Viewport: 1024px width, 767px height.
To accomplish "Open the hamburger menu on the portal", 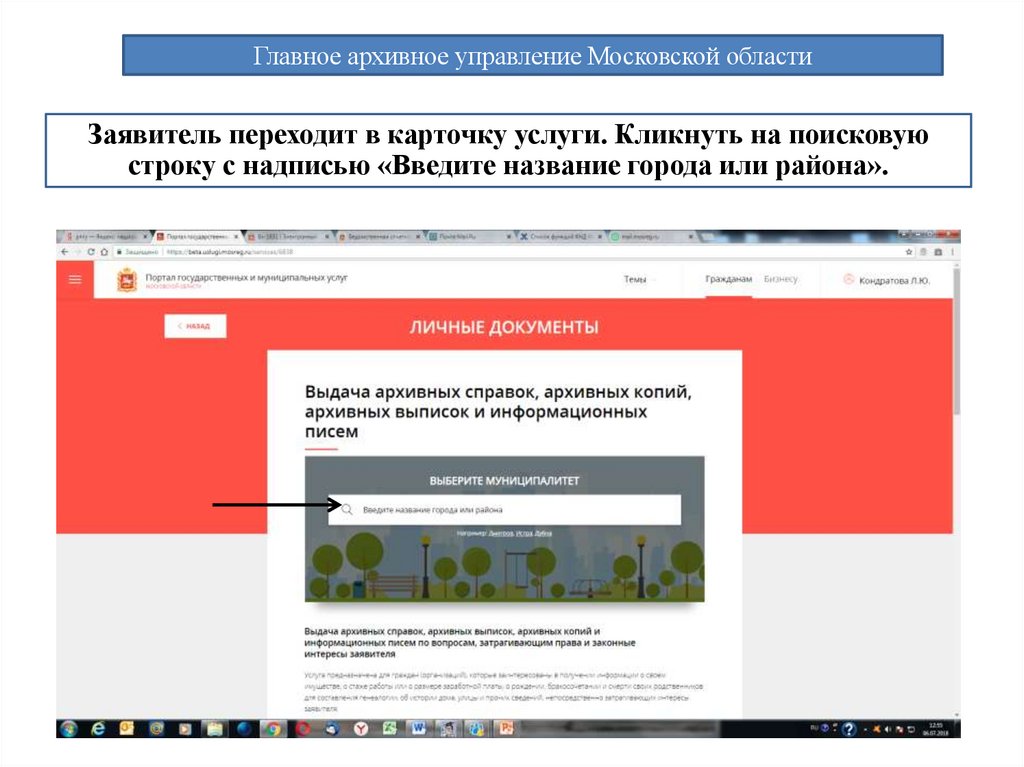I will point(74,280).
